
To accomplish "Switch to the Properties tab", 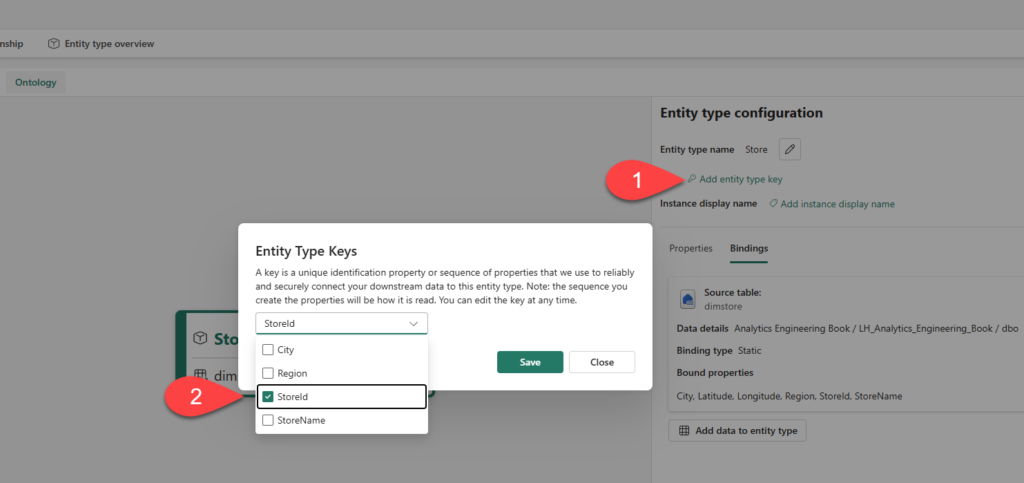I will point(691,248).
